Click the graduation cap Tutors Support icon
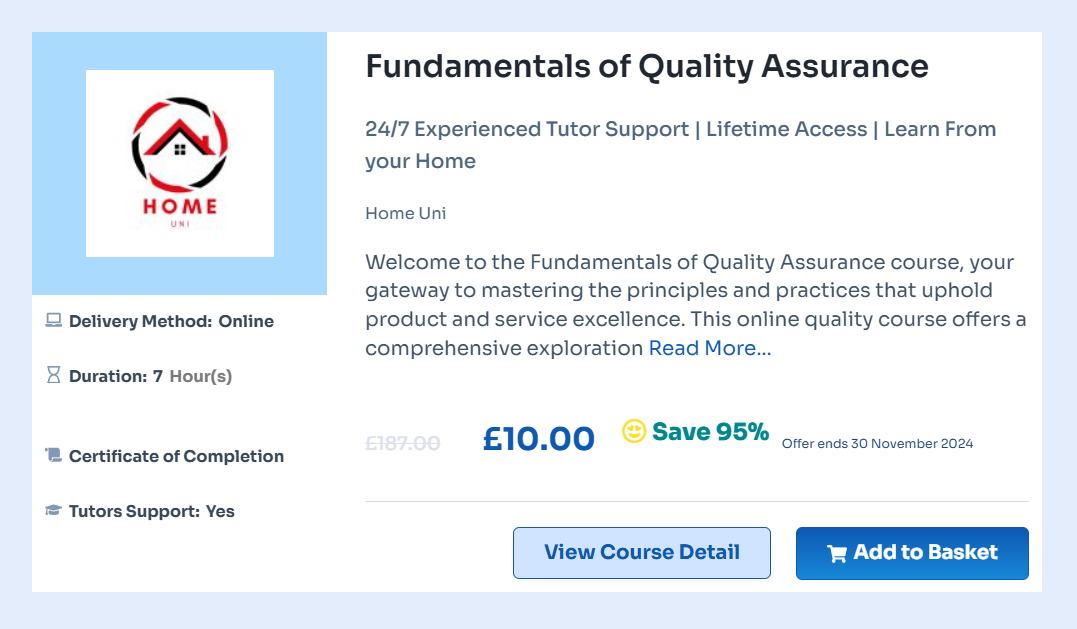This screenshot has width=1077, height=629. click(54, 511)
